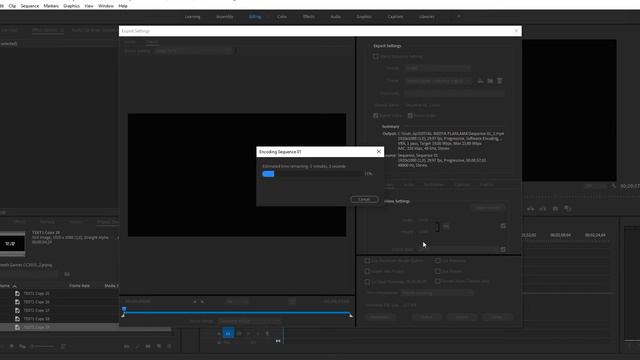640x360 pixels.
Task: Click the Save Preset icon next to Preset
Action: pyautogui.click(x=480, y=81)
